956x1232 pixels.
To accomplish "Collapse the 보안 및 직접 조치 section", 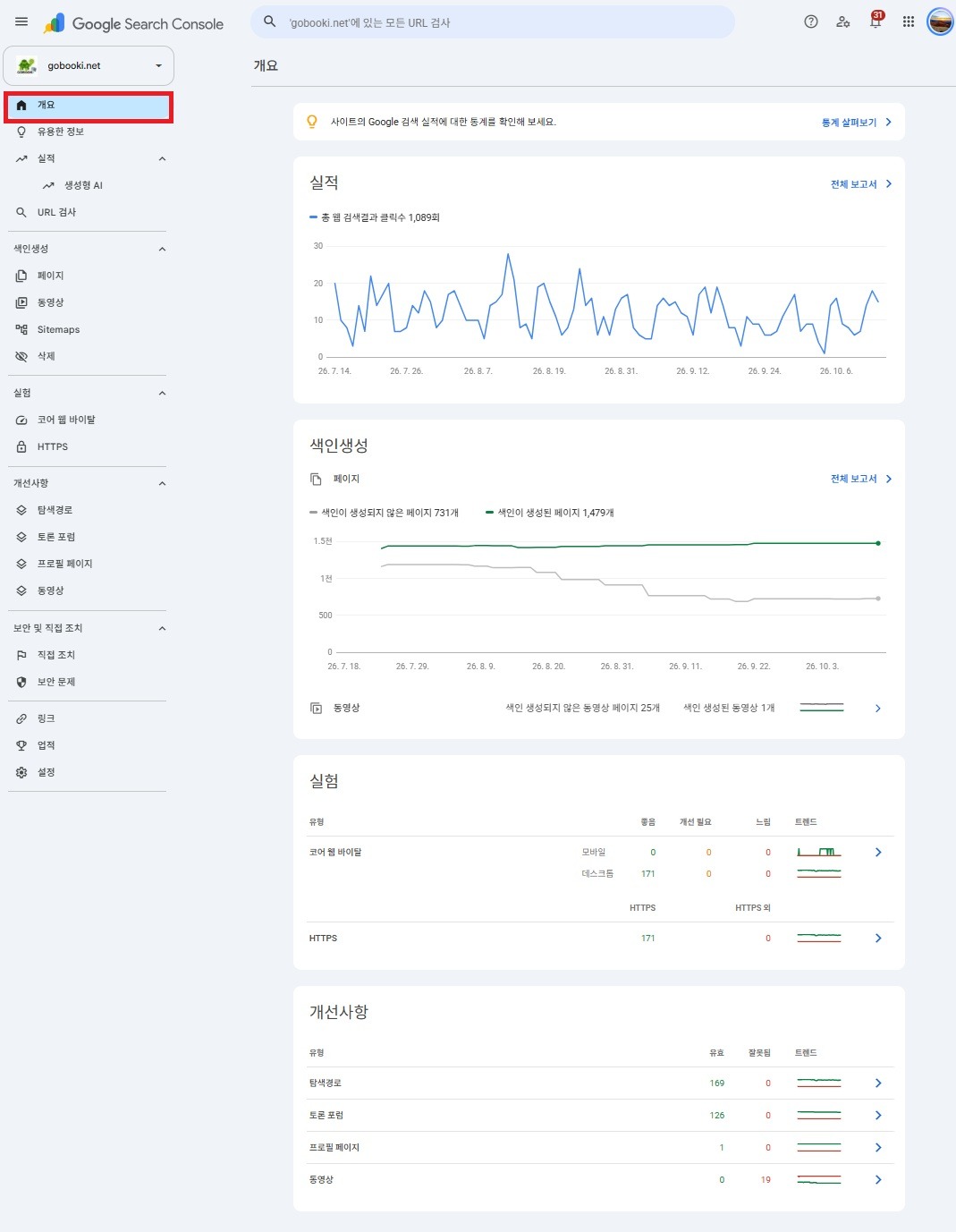I will click(x=162, y=629).
